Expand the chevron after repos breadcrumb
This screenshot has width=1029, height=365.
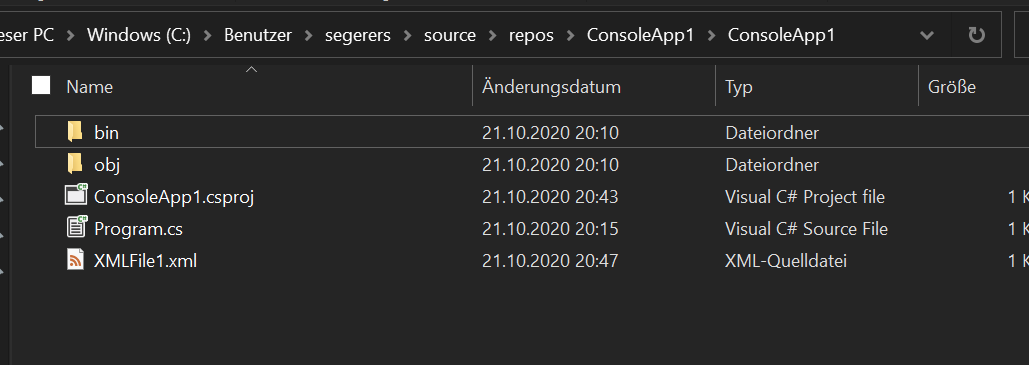pyautogui.click(x=570, y=35)
